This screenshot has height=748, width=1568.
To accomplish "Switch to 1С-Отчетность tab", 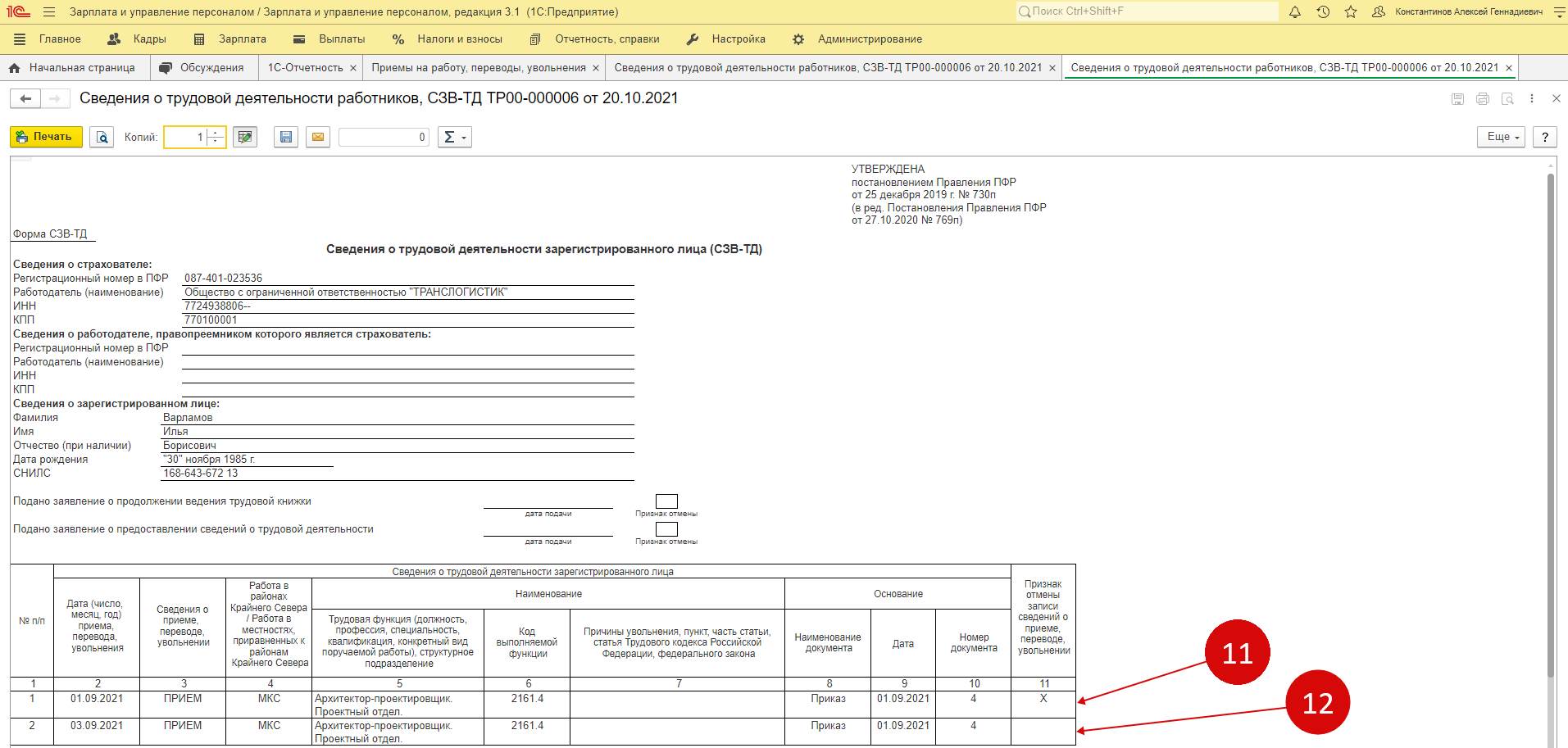I will click(305, 68).
